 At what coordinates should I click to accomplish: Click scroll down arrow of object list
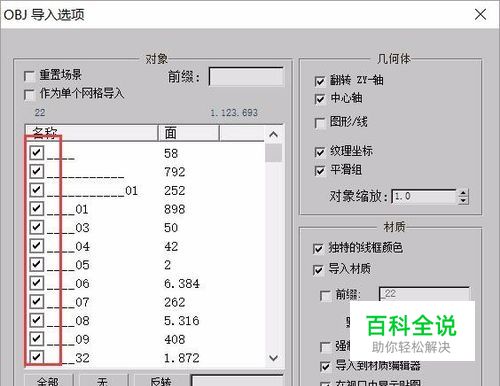pyautogui.click(x=274, y=358)
